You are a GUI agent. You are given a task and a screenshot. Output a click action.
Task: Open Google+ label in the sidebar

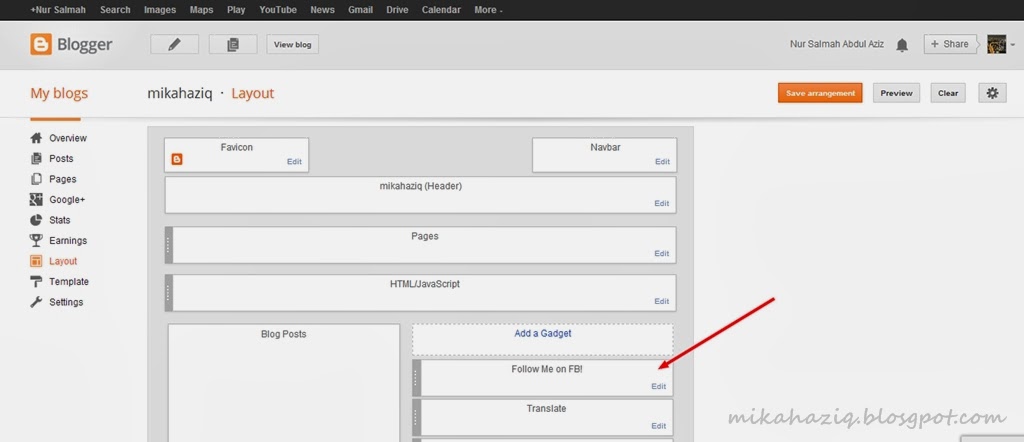[67, 200]
